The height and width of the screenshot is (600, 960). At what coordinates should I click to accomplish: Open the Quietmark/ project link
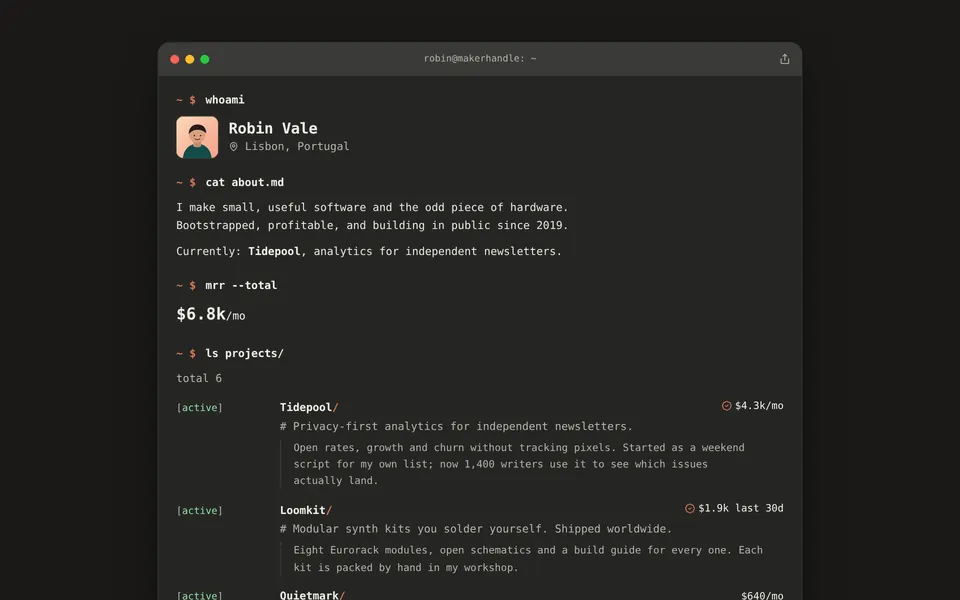(x=312, y=595)
